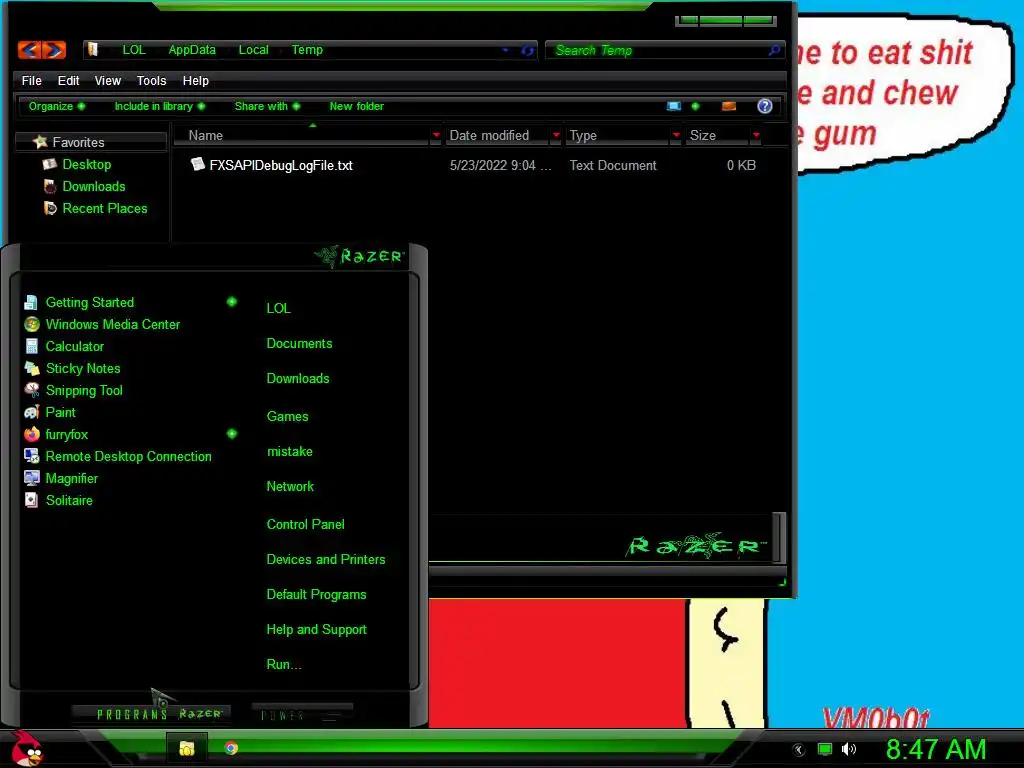
Task: Click the Recent Places icon
Action: pos(50,208)
